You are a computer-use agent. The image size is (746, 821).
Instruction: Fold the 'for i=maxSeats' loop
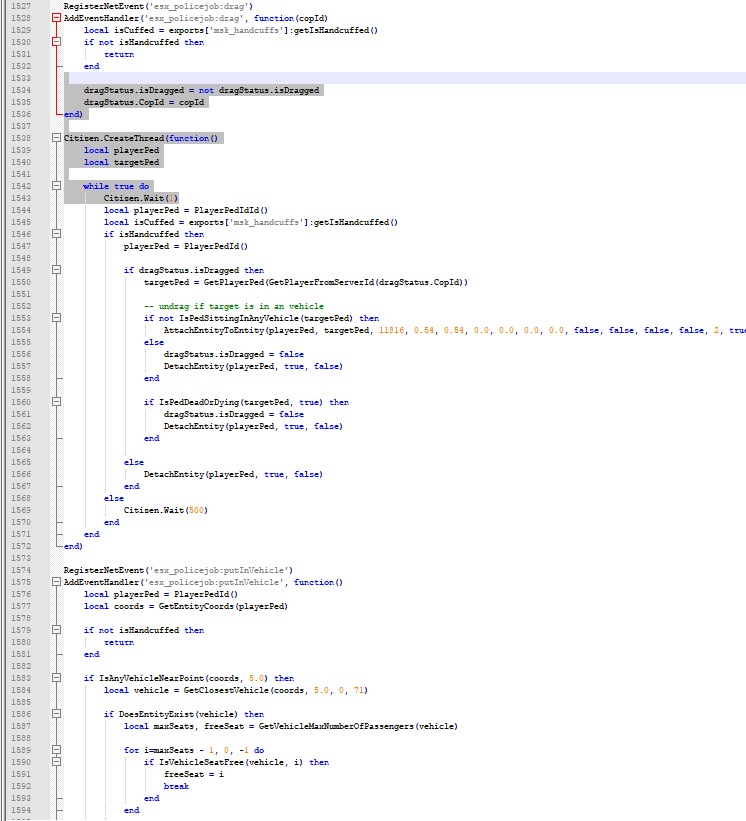pos(56,751)
